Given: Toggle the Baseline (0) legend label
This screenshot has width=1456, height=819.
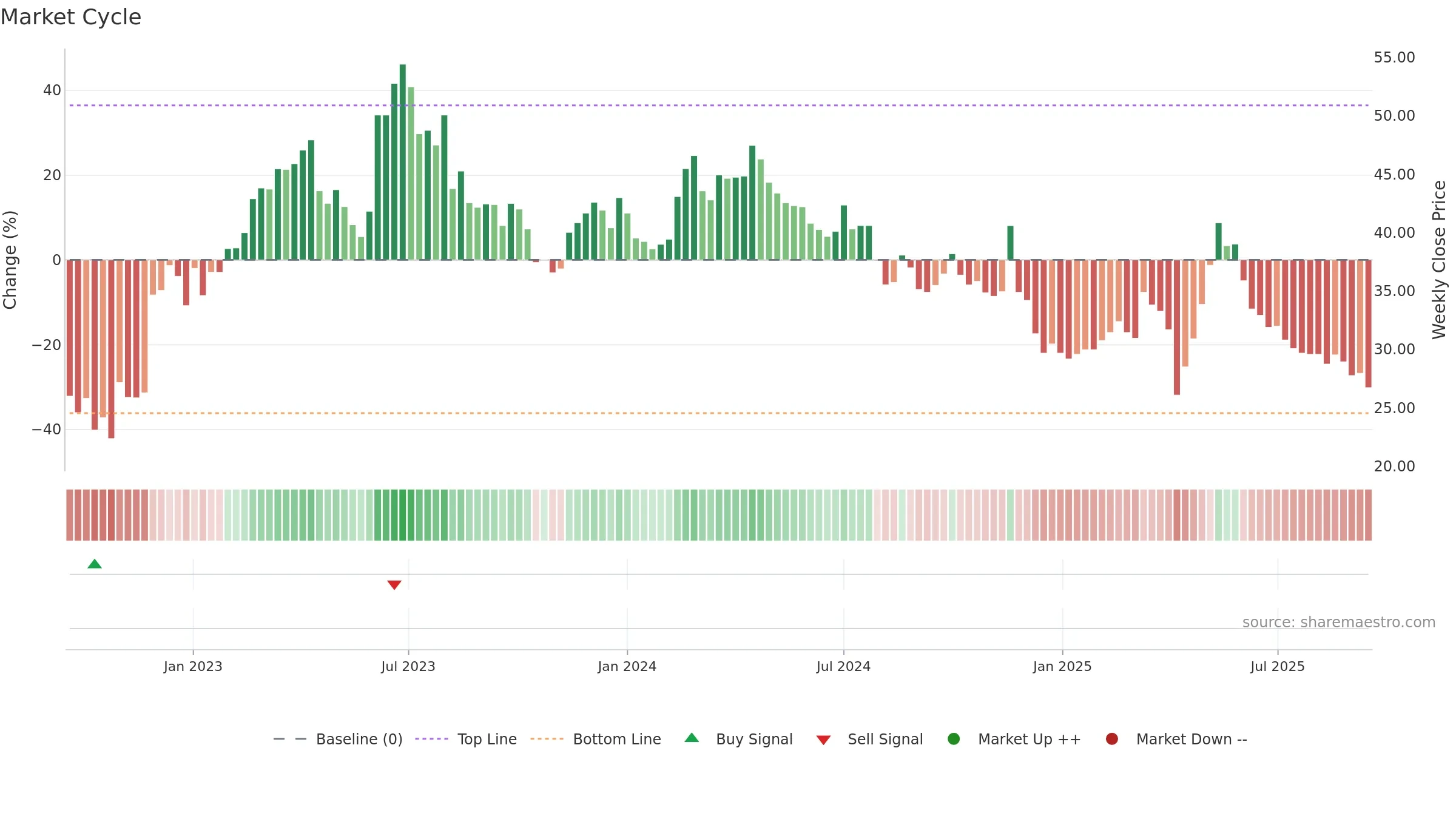Looking at the screenshot, I should [359, 739].
